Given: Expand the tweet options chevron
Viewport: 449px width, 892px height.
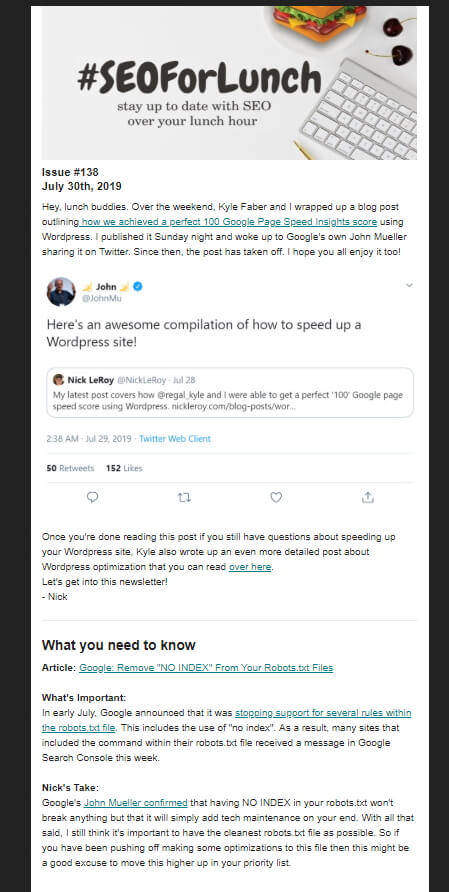Looking at the screenshot, I should coord(409,286).
